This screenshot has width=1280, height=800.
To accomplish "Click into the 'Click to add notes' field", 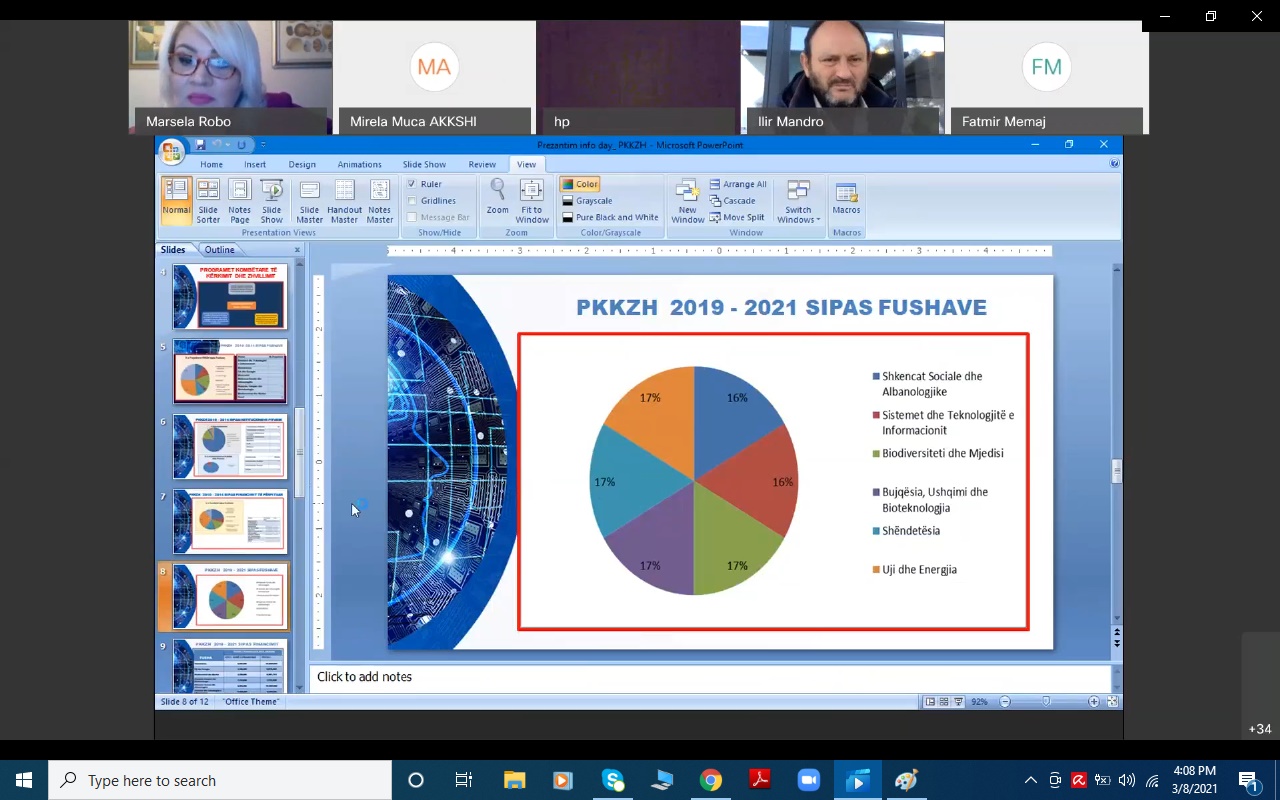I will pos(710,677).
